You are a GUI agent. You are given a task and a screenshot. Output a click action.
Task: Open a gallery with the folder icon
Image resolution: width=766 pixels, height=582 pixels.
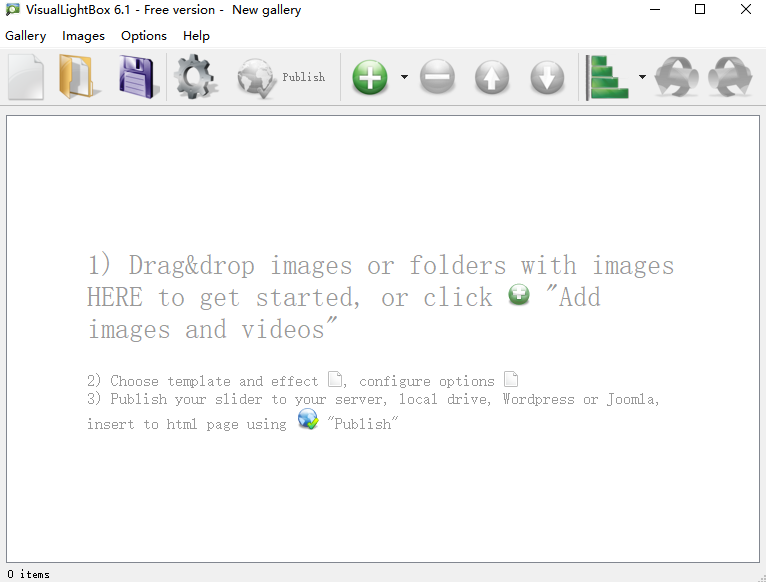point(79,77)
